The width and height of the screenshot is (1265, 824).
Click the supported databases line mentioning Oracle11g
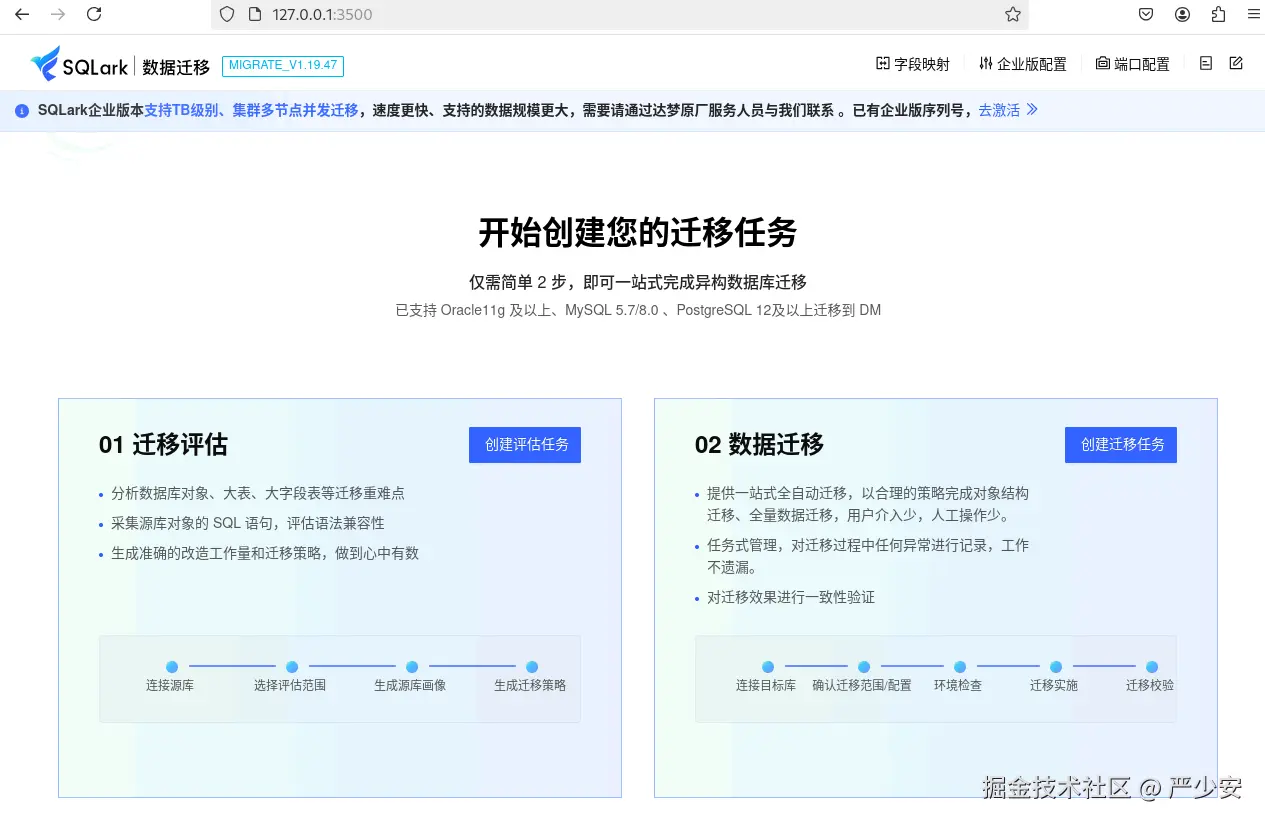coord(638,310)
